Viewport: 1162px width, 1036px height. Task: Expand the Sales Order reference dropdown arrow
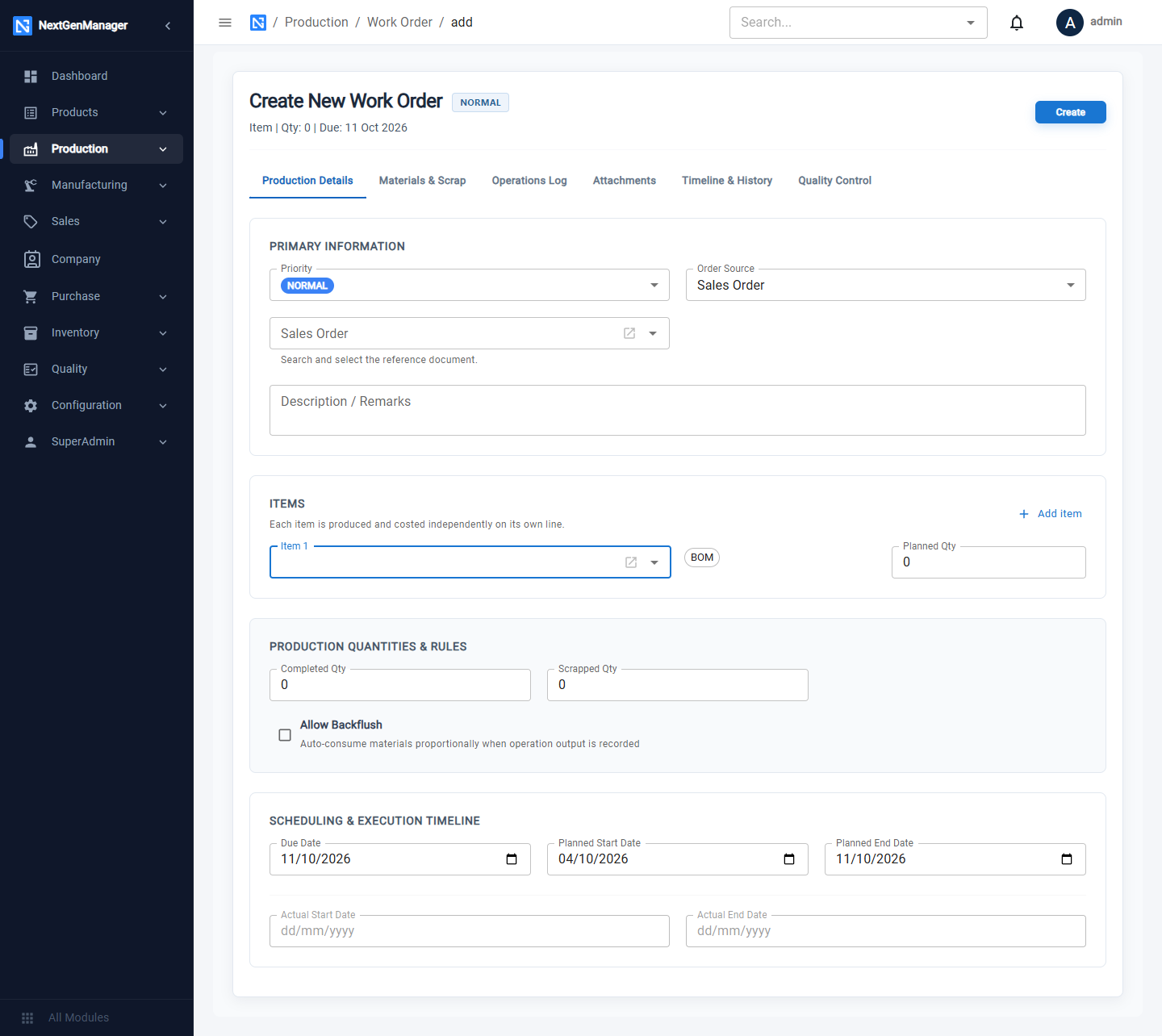[x=653, y=333]
